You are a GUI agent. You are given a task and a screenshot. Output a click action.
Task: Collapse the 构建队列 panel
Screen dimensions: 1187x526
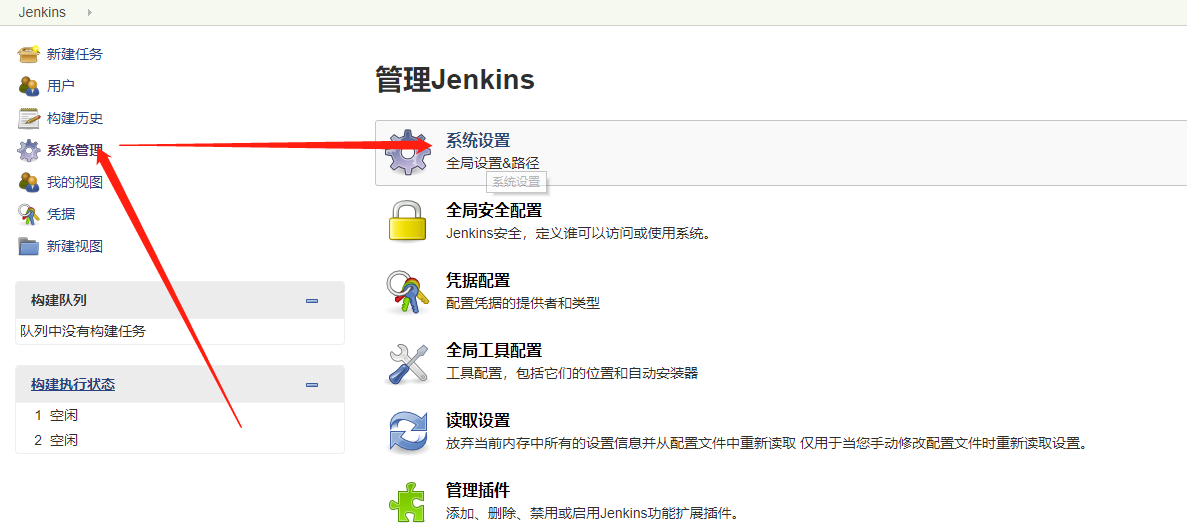pos(312,301)
